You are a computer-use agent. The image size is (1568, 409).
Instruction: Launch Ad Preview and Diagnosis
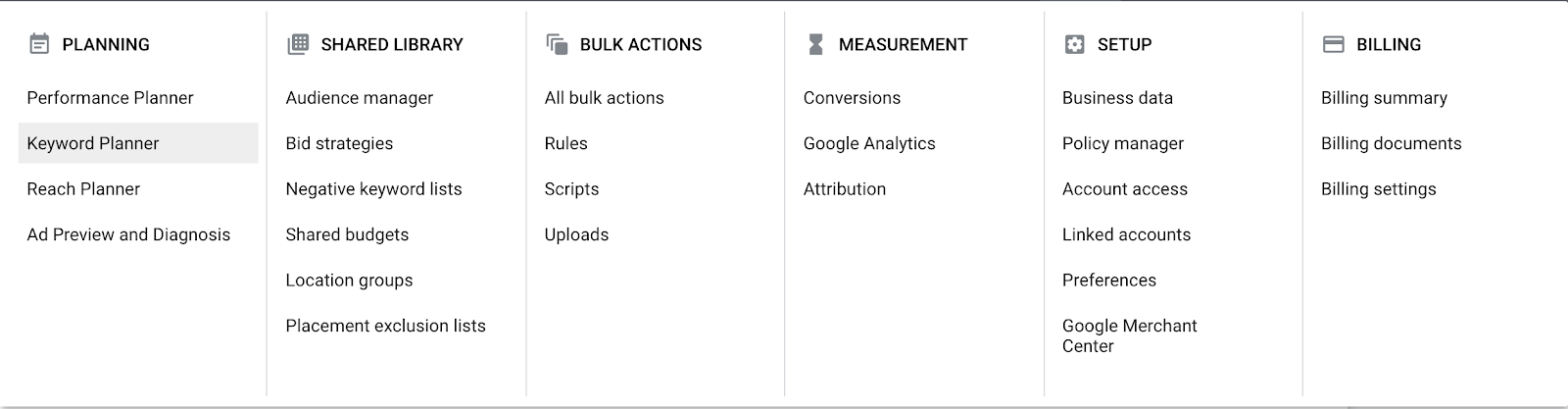tap(128, 234)
